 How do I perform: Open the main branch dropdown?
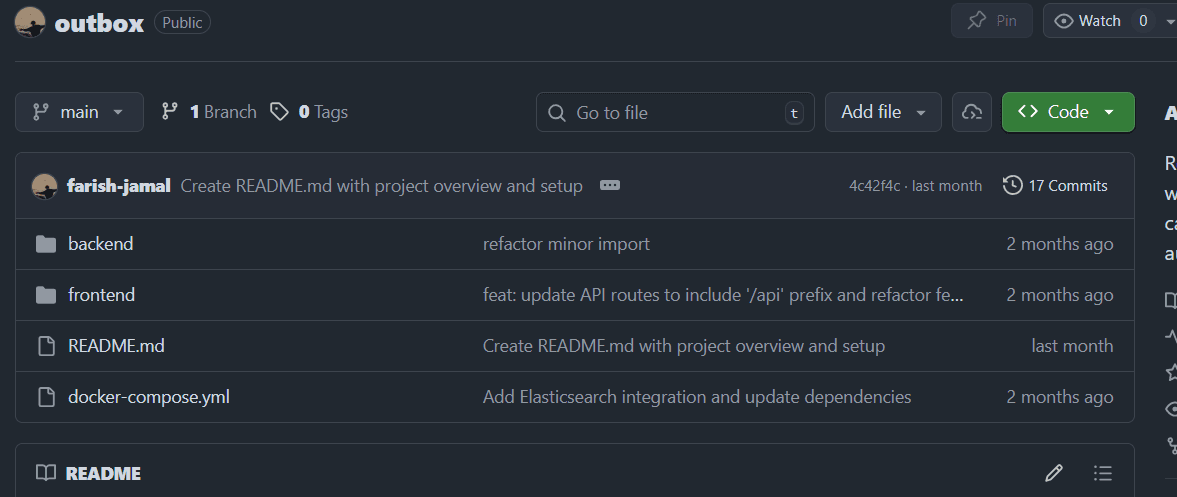(x=79, y=112)
